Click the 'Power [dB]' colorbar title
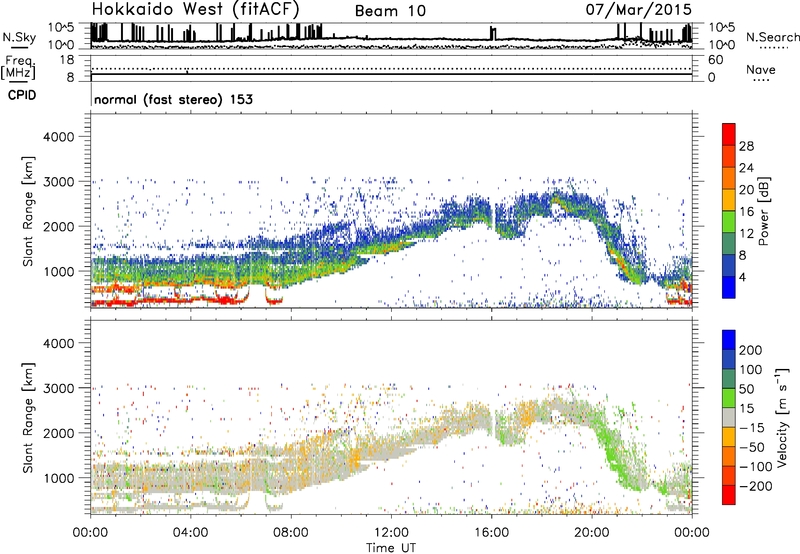The width and height of the screenshot is (800, 554). pyautogui.click(x=763, y=211)
